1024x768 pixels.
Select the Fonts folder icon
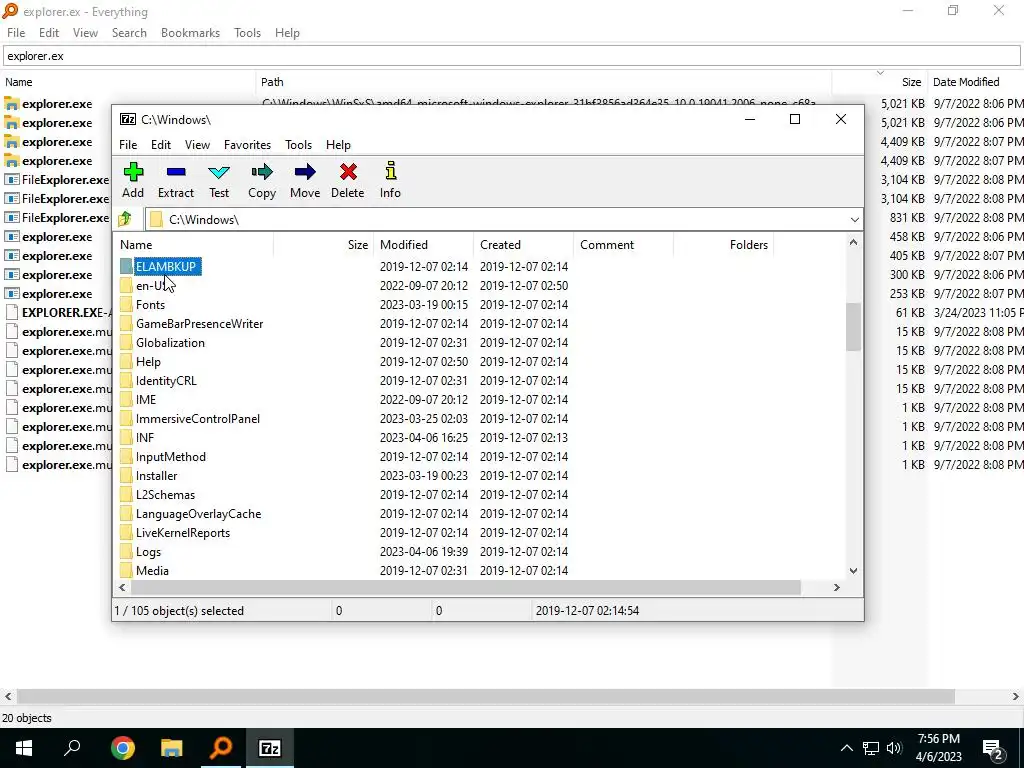click(126, 305)
